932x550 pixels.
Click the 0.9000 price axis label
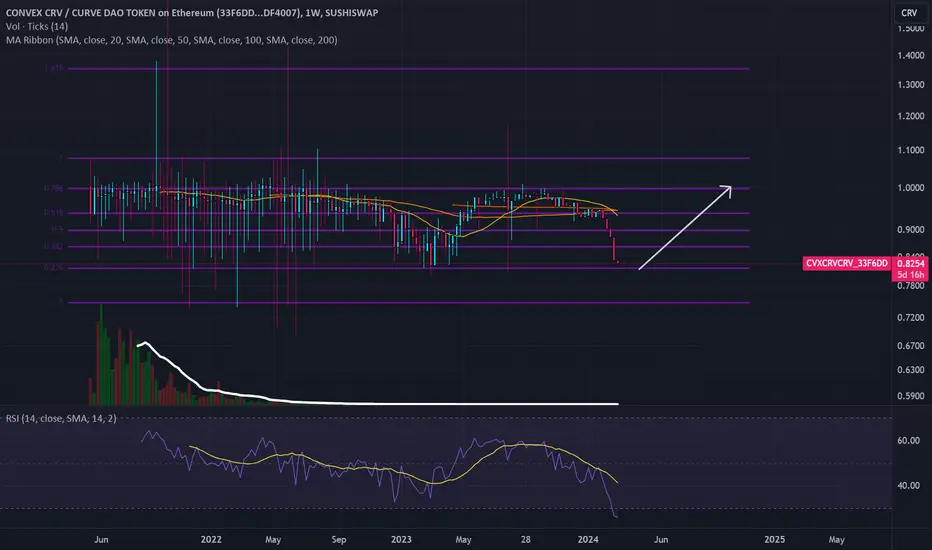(911, 230)
